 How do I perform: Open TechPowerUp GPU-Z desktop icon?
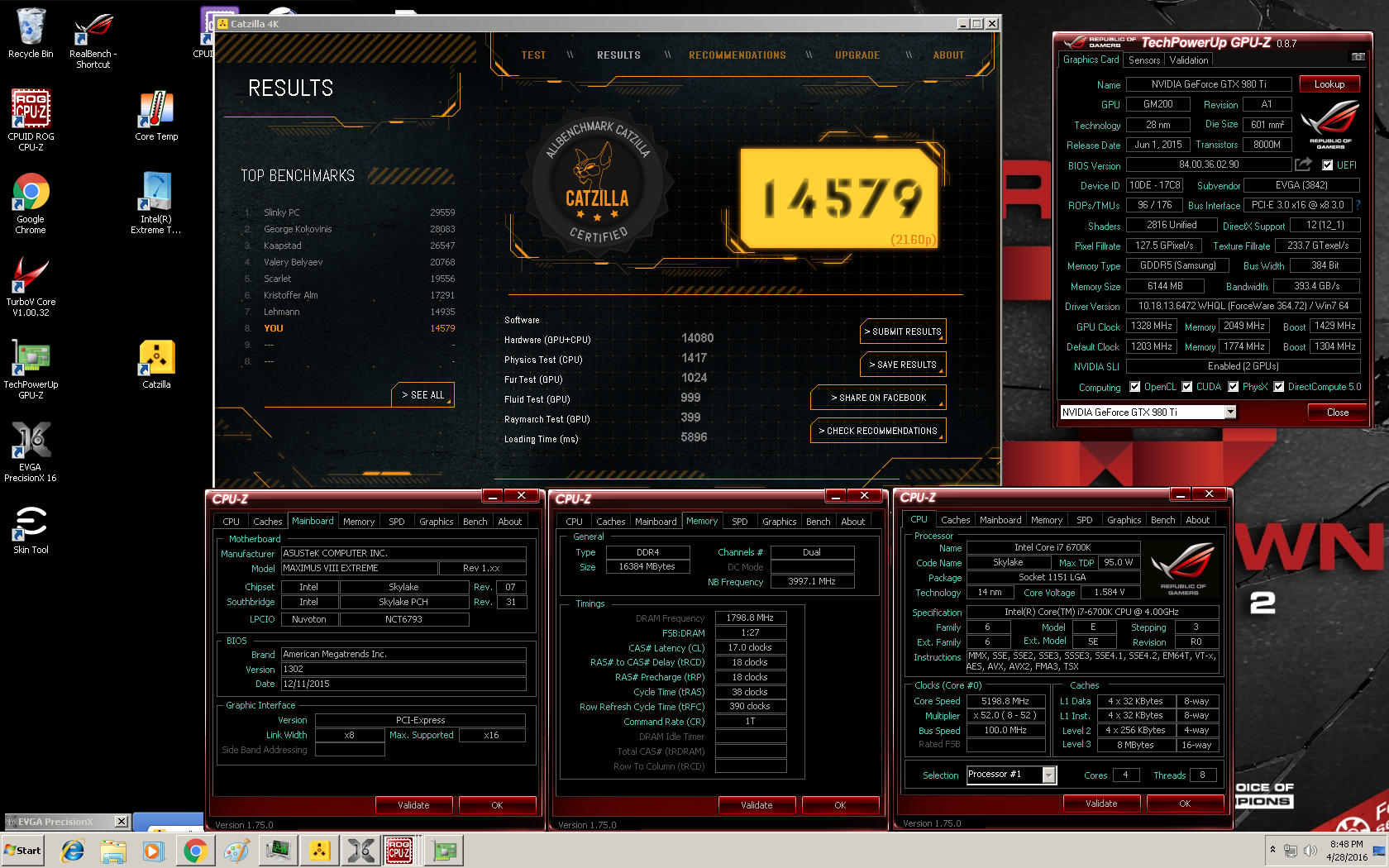[31, 369]
